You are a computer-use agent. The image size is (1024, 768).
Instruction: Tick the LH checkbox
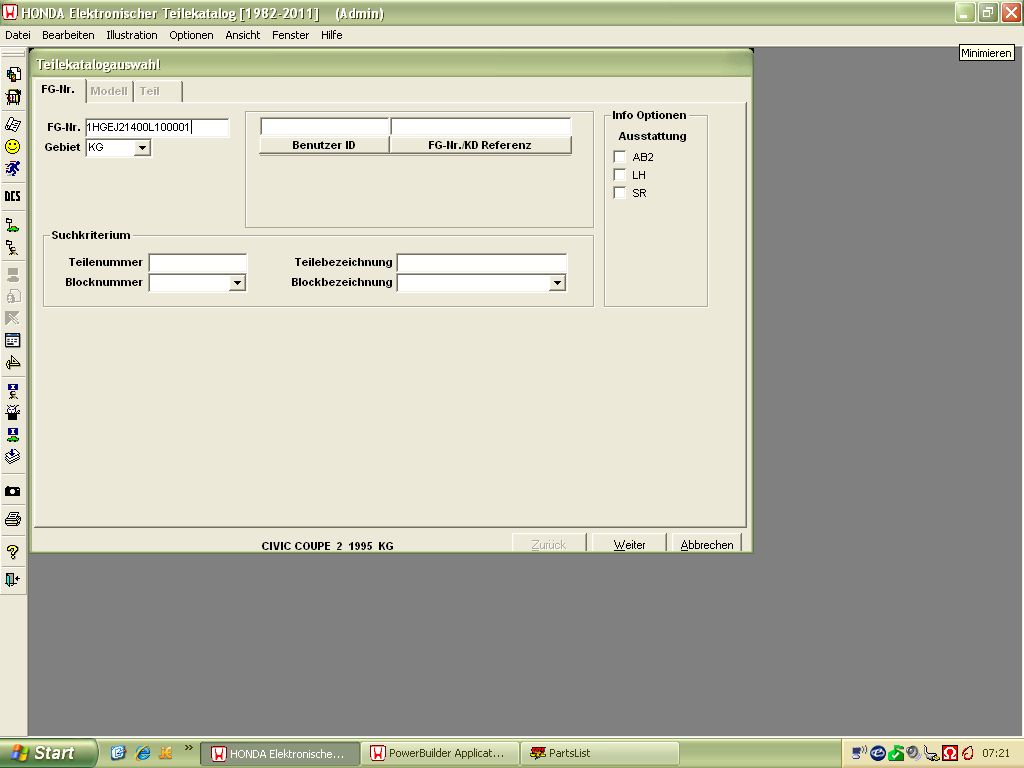click(x=620, y=175)
